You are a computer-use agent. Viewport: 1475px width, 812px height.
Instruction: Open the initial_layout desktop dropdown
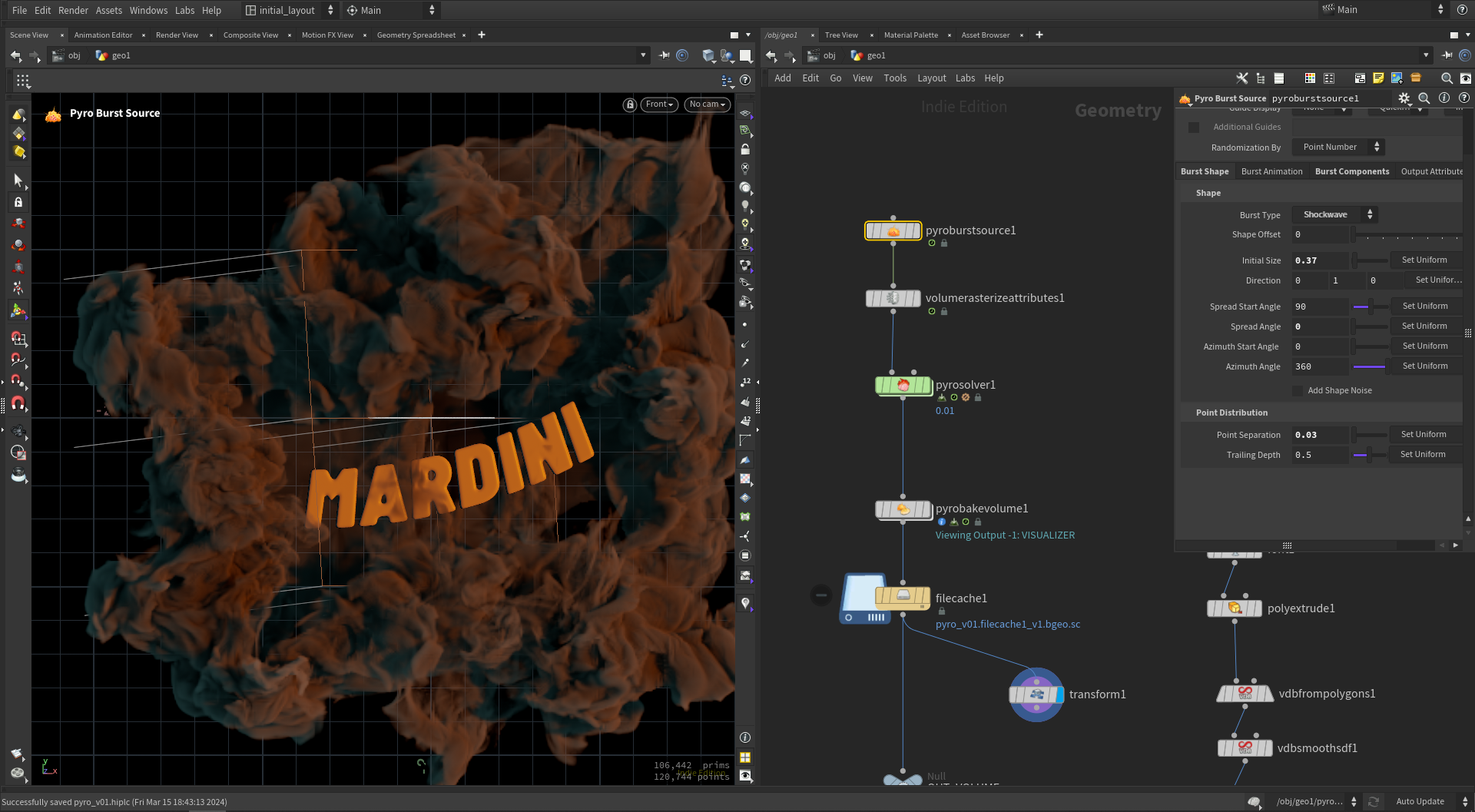290,10
